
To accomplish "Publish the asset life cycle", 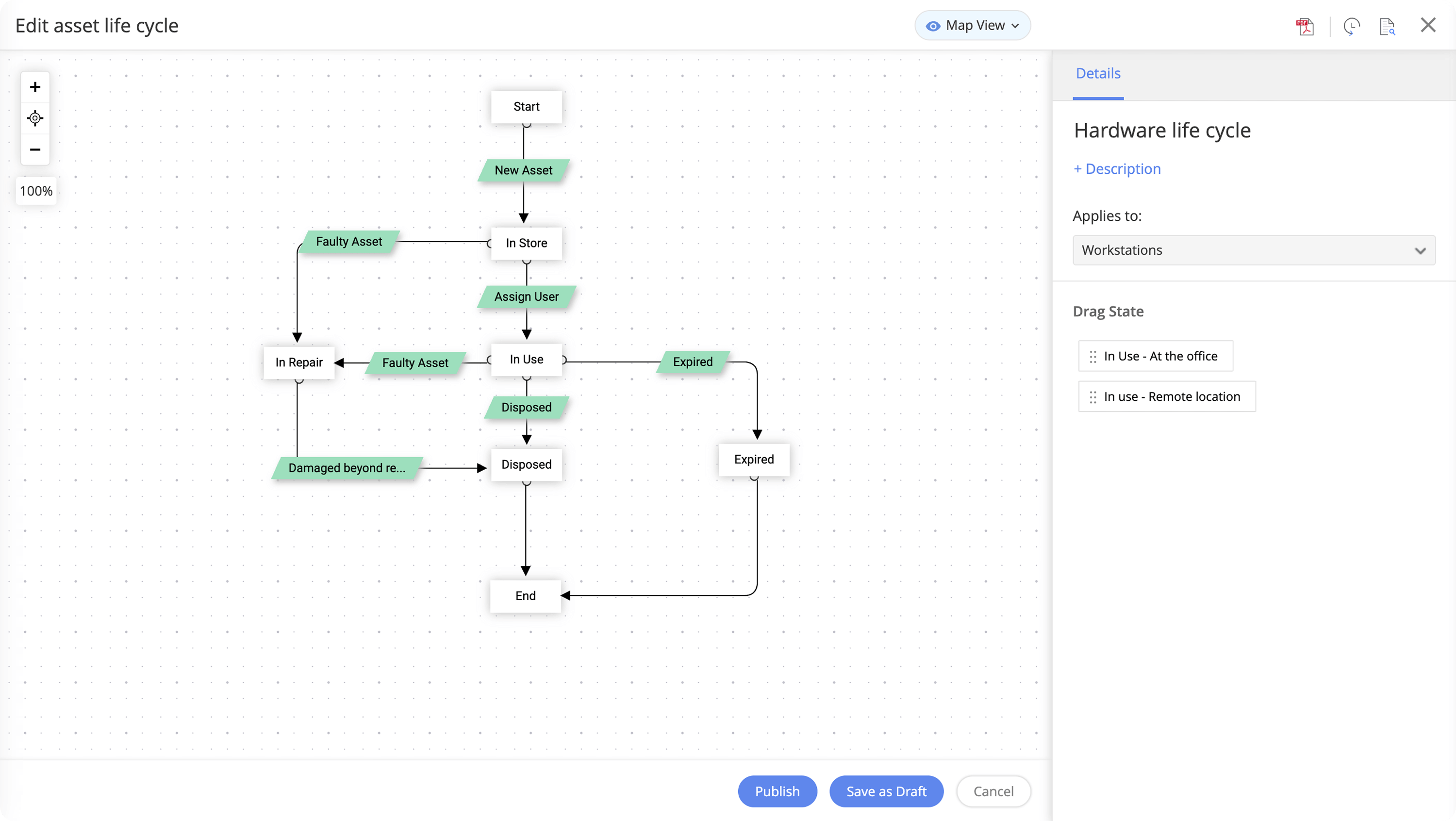I will (x=777, y=791).
